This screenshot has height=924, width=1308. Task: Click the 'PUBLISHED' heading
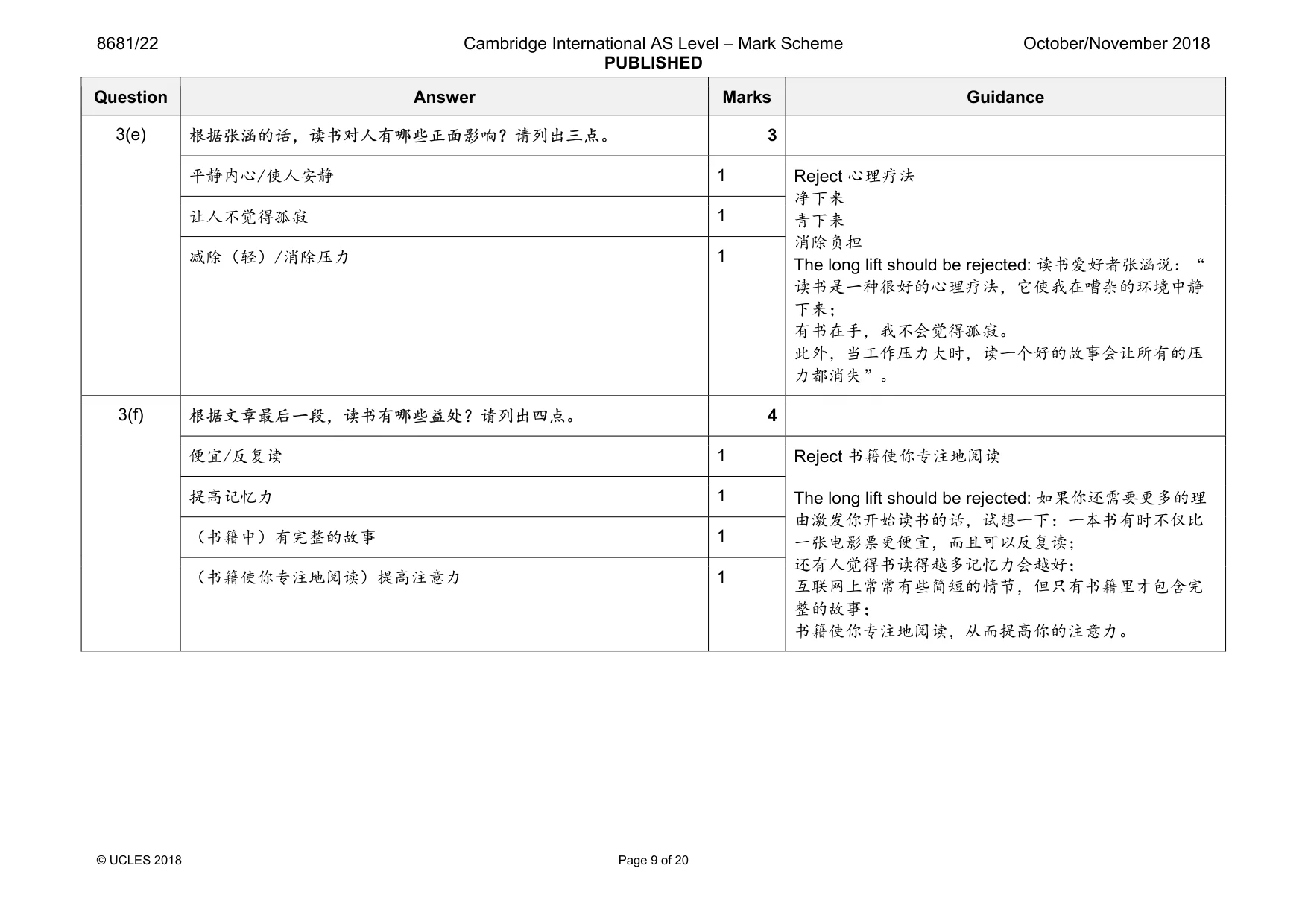653,63
